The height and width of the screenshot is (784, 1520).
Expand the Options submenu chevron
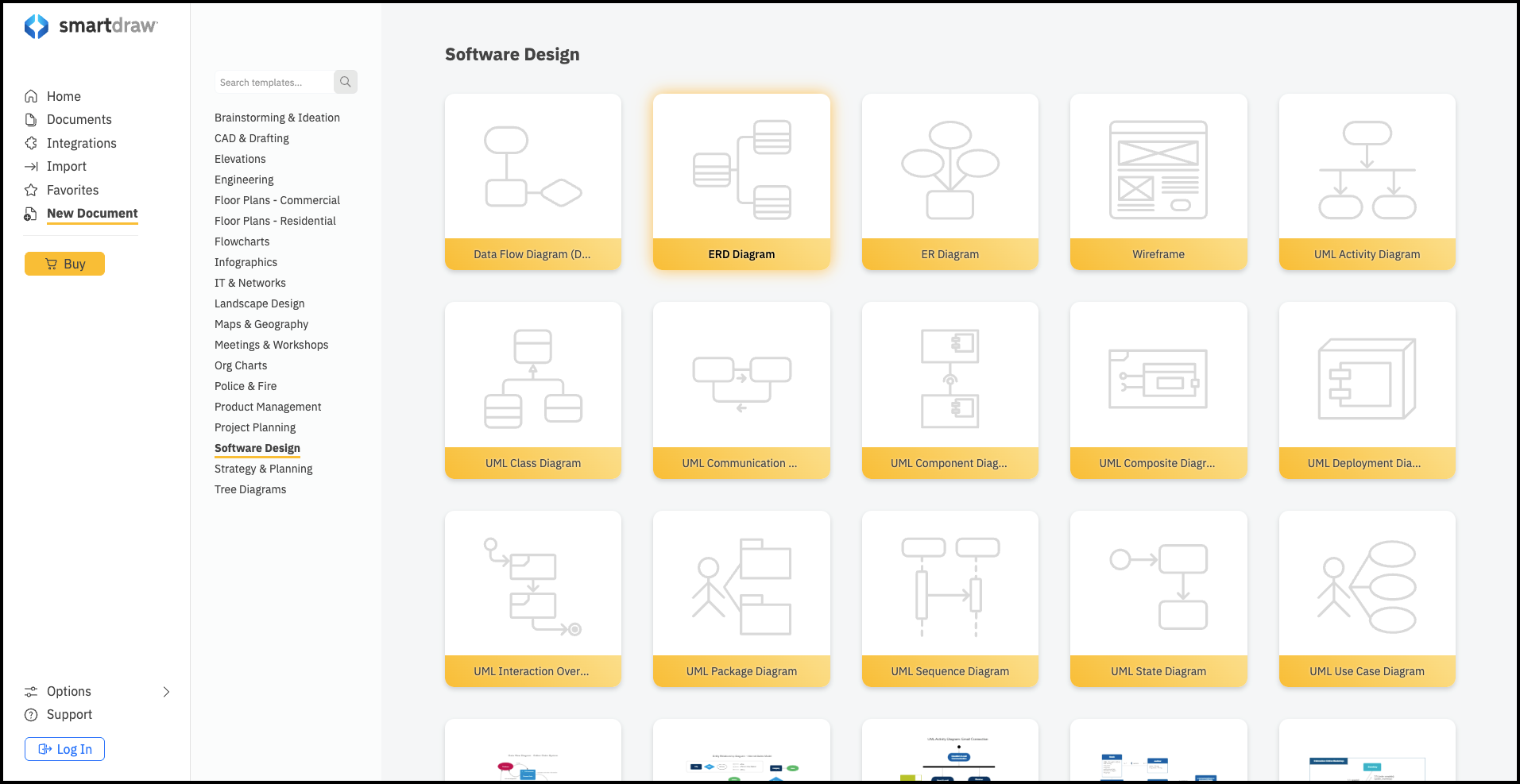166,691
